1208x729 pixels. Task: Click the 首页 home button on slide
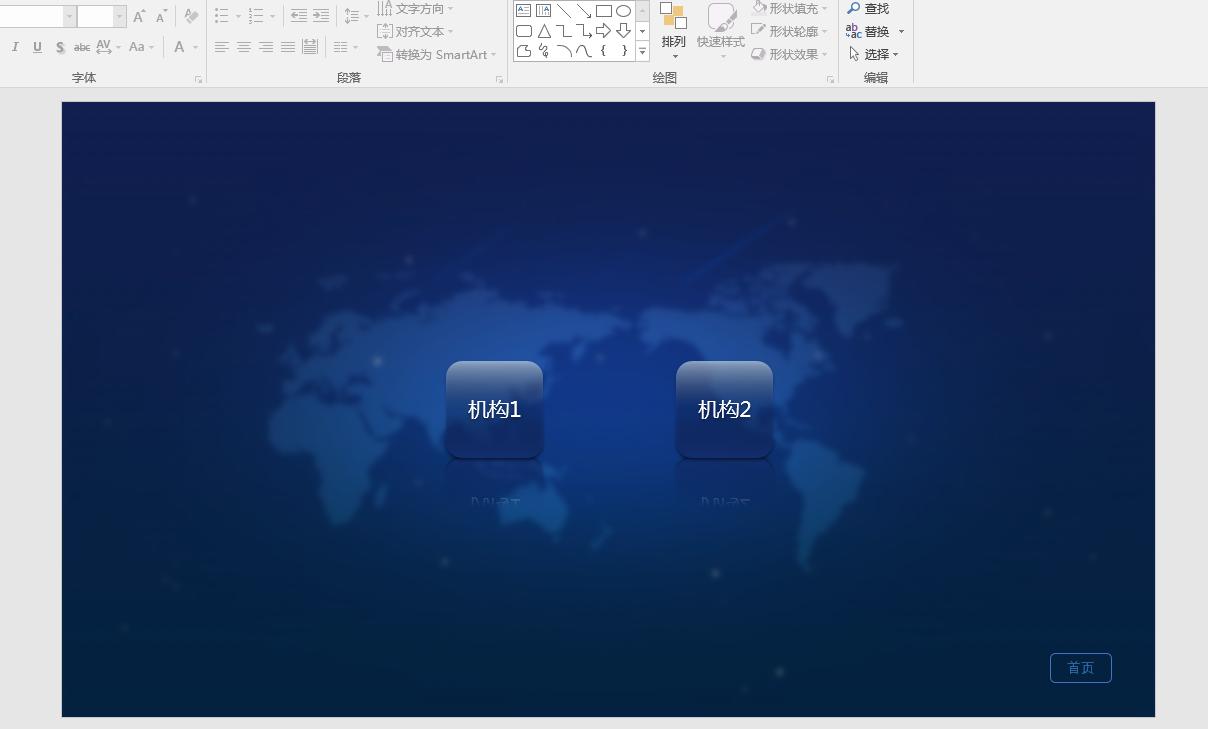tap(1081, 668)
